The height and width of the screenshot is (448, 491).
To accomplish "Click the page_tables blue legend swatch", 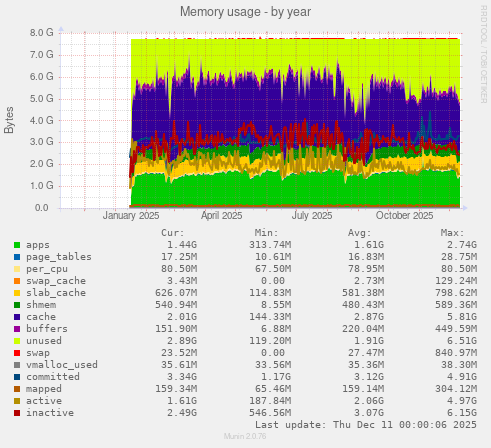I will tap(17, 257).
